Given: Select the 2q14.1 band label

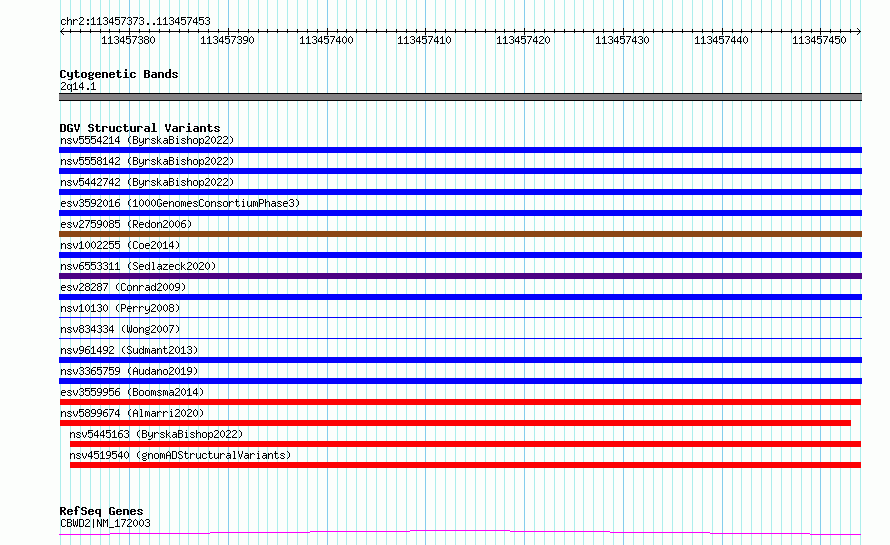Looking at the screenshot, I should [78, 86].
